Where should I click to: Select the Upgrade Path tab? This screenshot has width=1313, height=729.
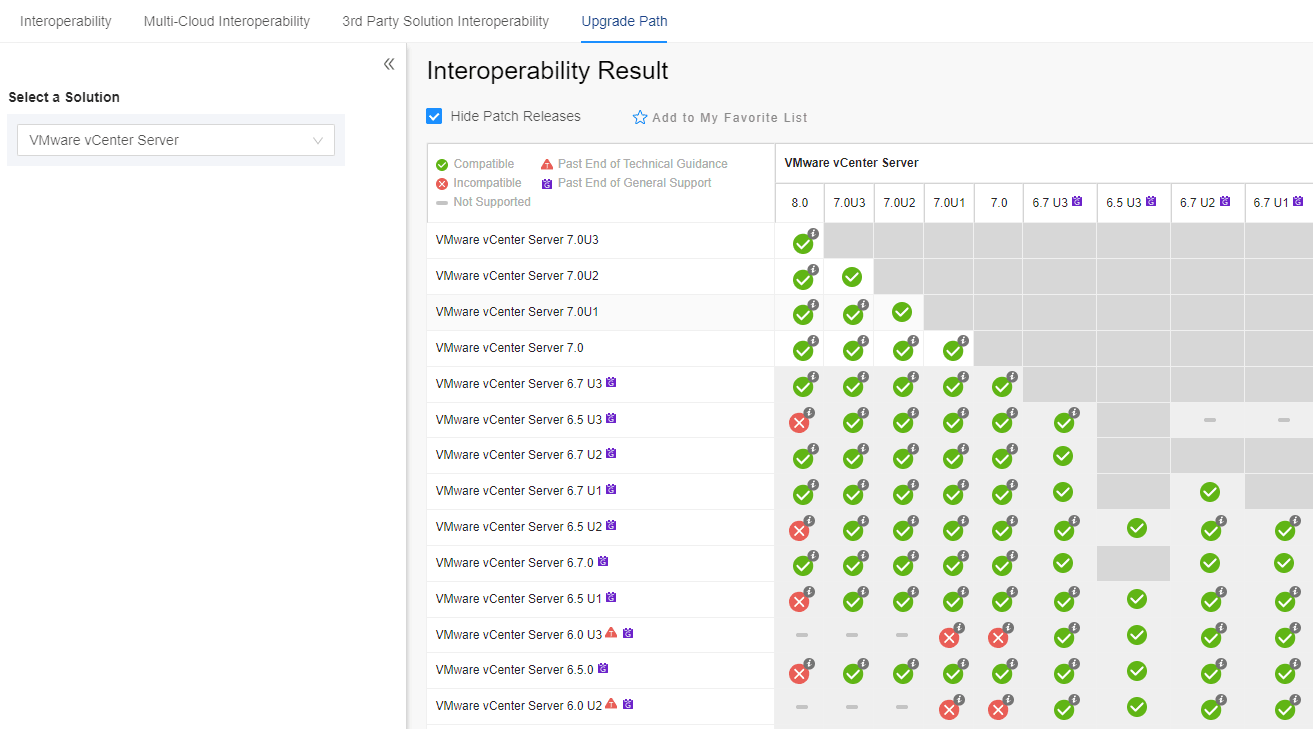pos(624,21)
